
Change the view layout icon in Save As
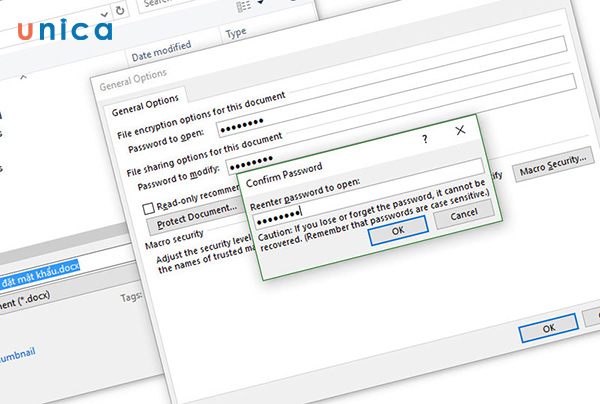244,6
